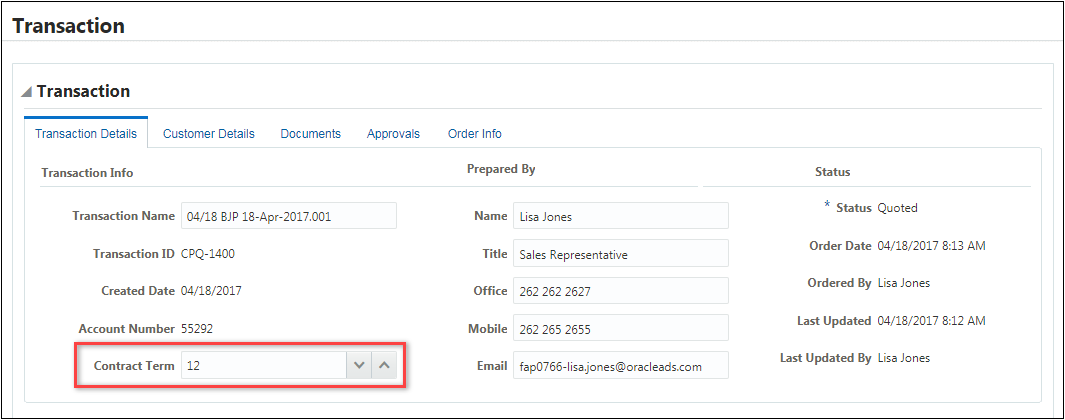
Task: Click the Transaction Name input field
Action: [288, 216]
